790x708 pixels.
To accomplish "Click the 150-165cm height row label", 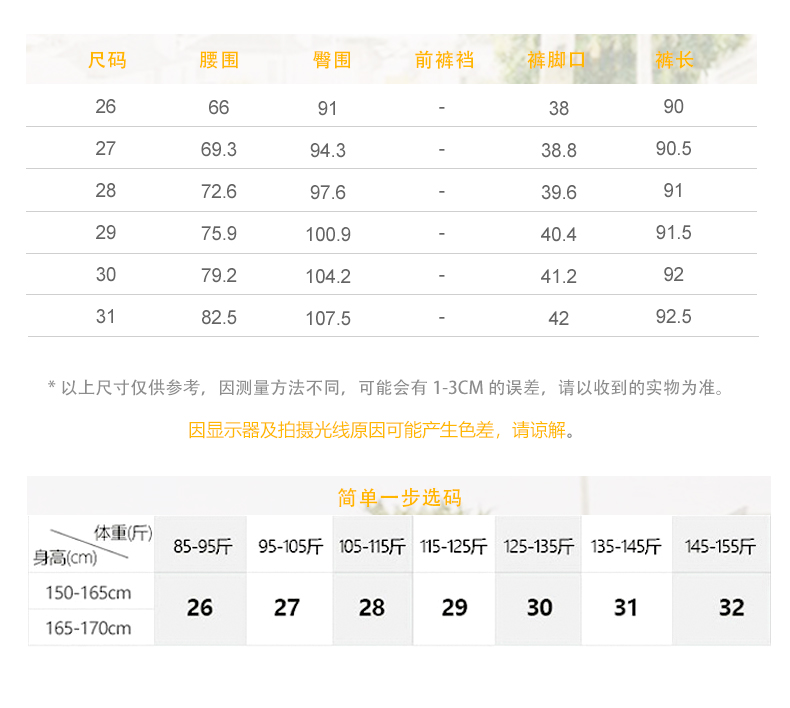I will tap(88, 593).
